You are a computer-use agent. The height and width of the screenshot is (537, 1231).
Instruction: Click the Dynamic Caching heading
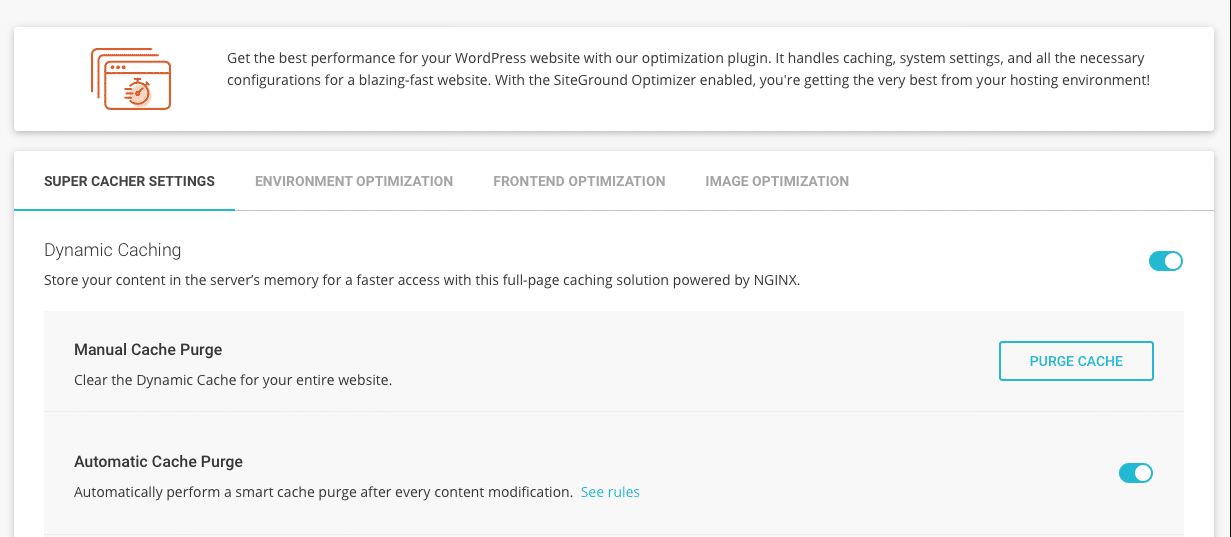113,250
